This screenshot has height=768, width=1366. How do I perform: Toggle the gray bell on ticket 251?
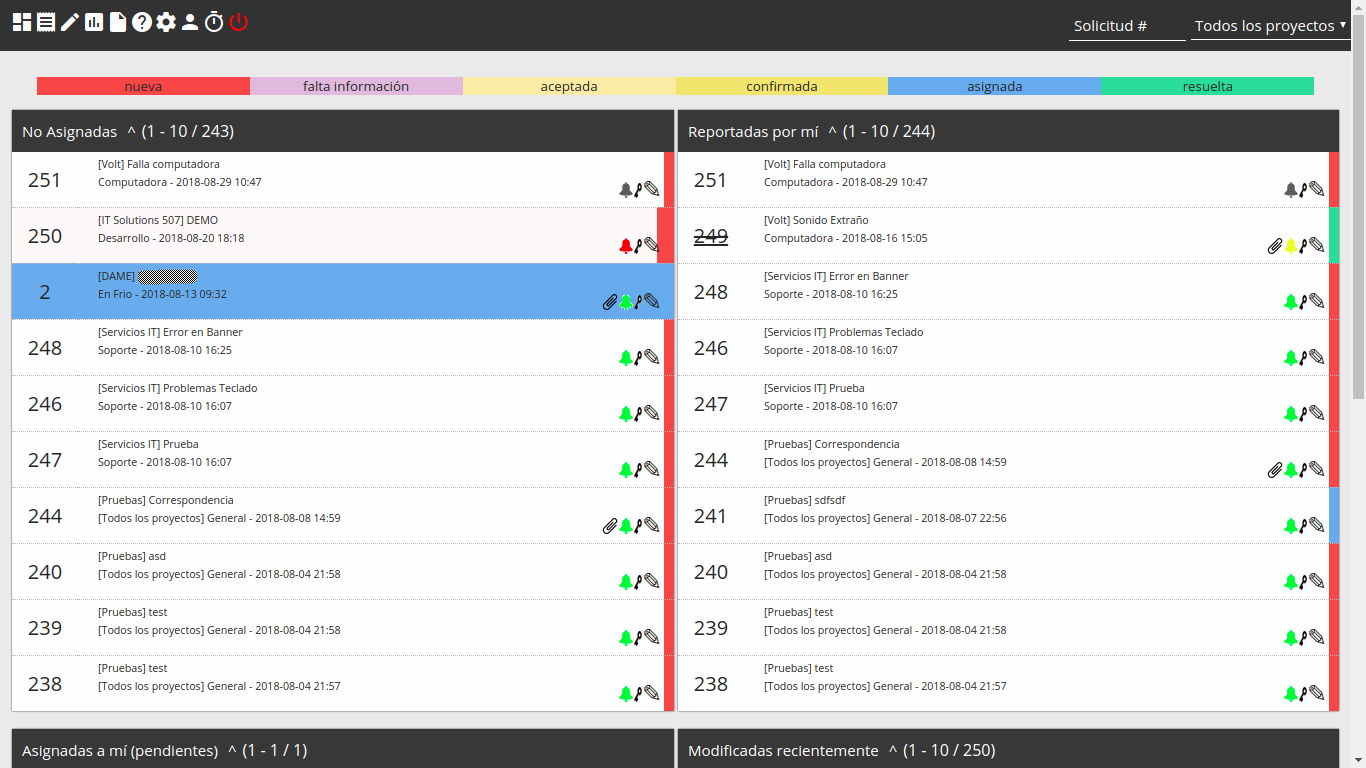tap(626, 188)
